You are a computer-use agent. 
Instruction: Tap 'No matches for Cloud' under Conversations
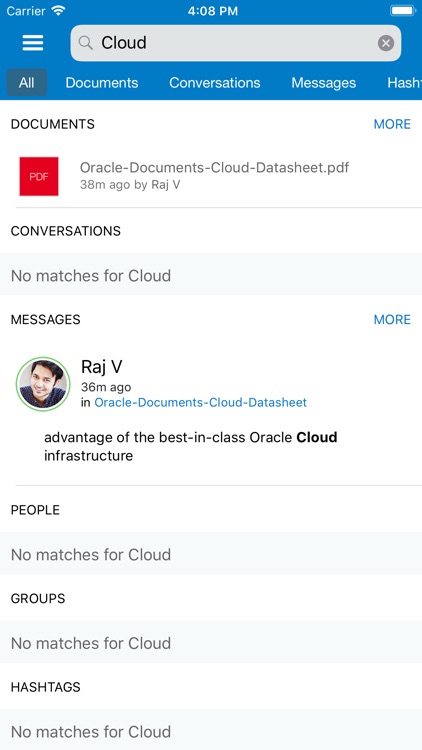91,276
